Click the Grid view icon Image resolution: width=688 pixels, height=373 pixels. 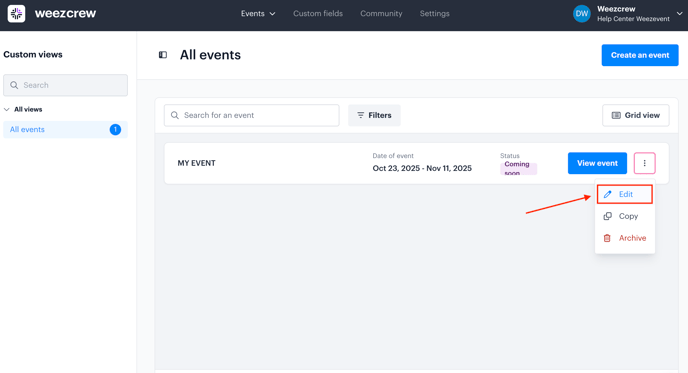click(616, 115)
